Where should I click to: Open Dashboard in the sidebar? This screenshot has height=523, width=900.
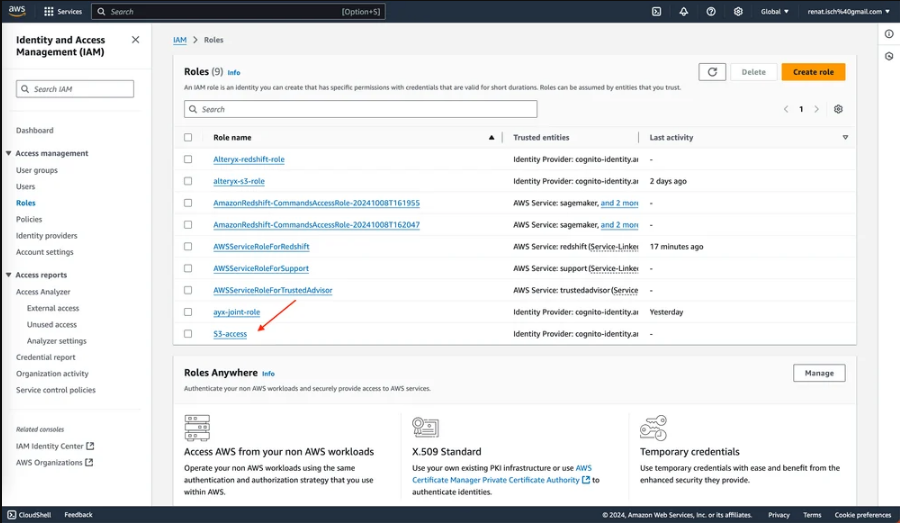[x=34, y=130]
